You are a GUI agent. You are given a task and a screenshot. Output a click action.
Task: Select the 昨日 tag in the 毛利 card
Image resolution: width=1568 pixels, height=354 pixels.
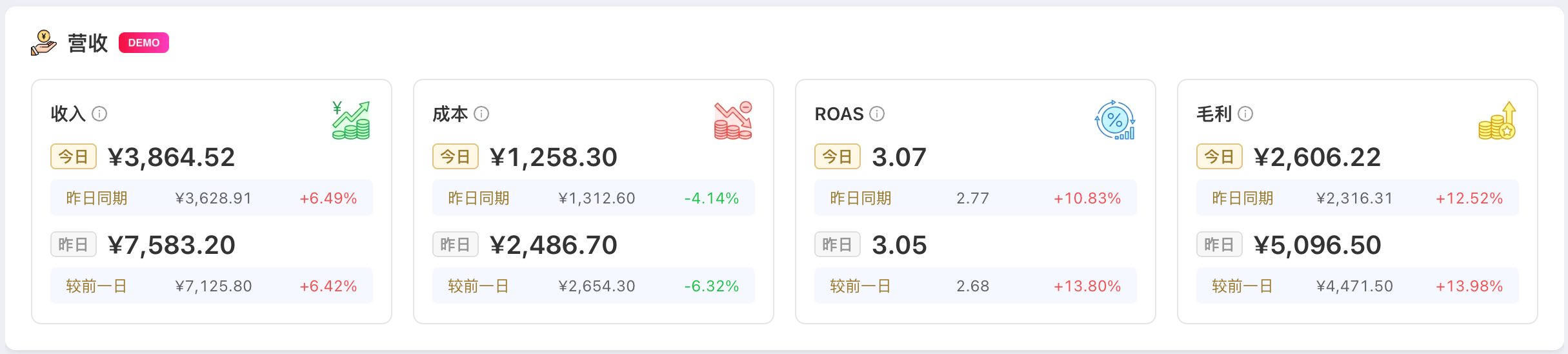(x=1220, y=244)
